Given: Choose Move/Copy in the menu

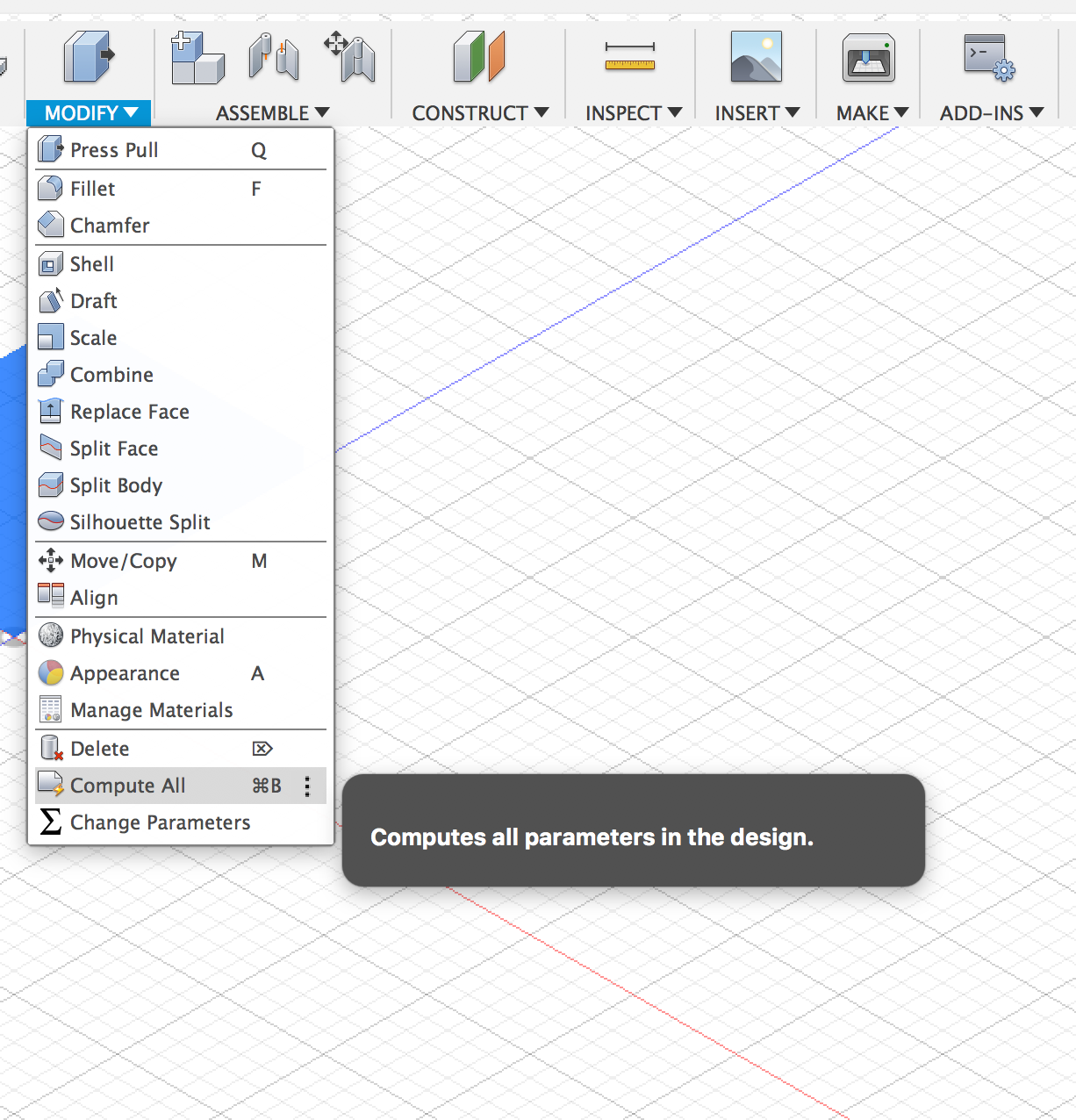Looking at the screenshot, I should click(x=181, y=561).
